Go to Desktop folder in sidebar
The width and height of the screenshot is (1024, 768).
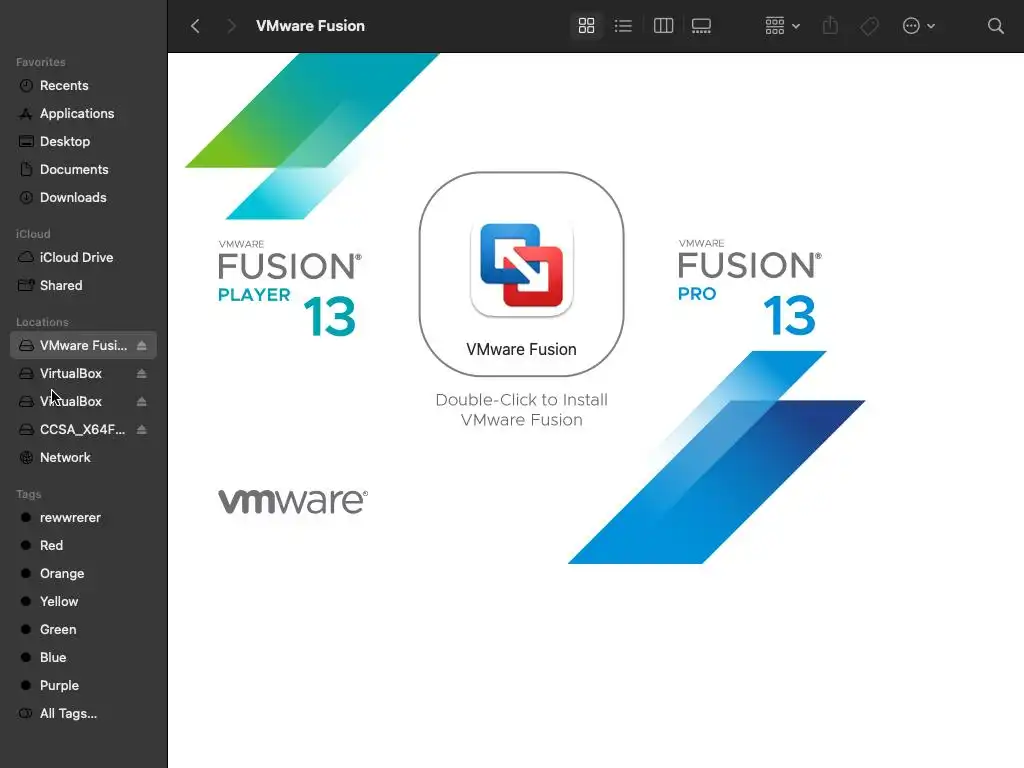(x=84, y=142)
